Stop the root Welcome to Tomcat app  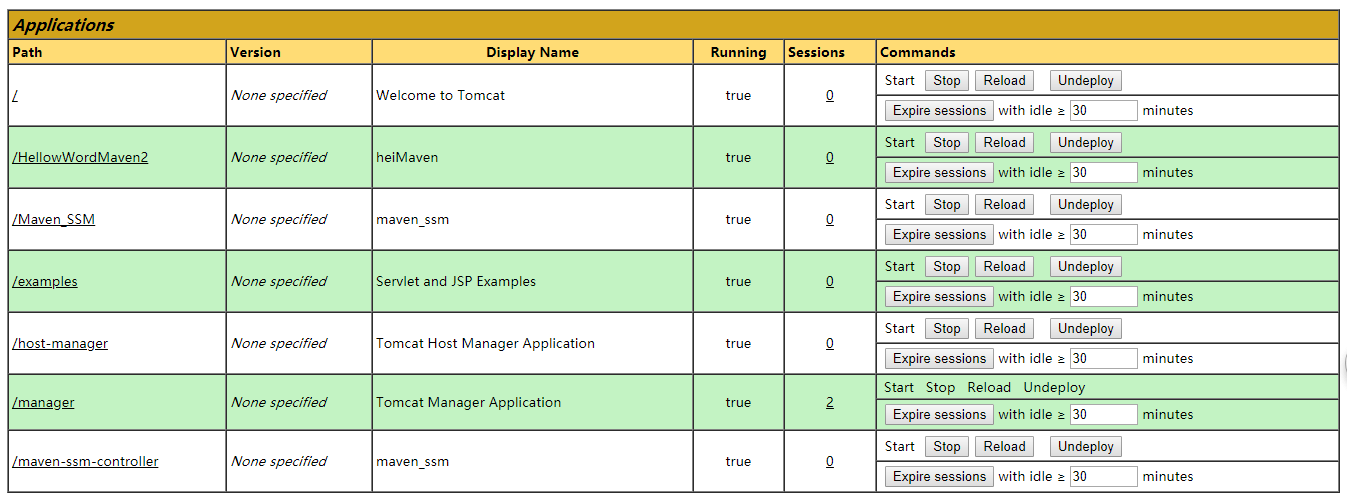946,80
